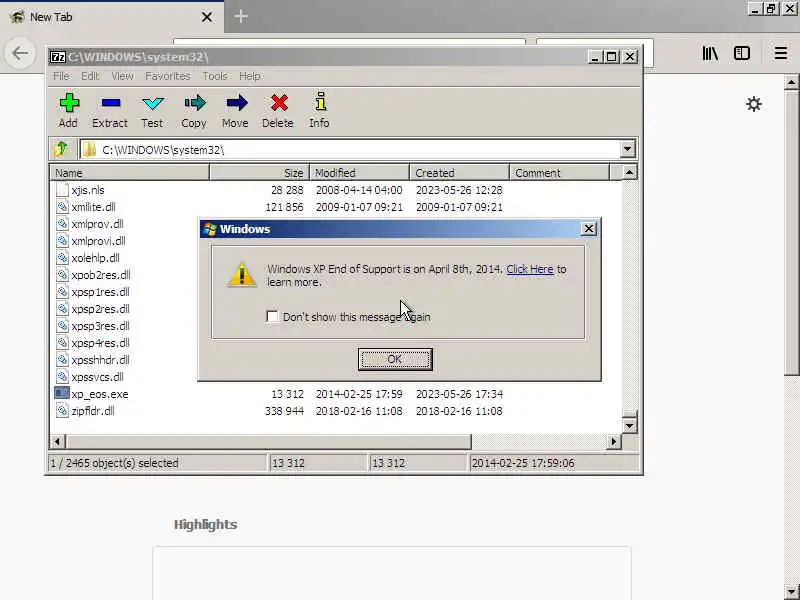Screen dimensions: 800x600
Task: Click the Highlights heading on New Tab
Action: 206,524
